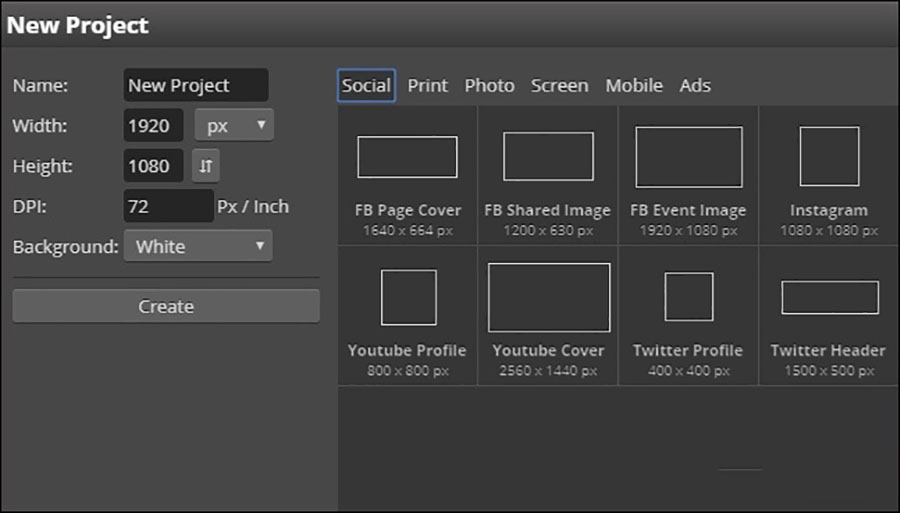Choose the FB Shared Image preset
Viewport: 900px width, 513px height.
point(547,175)
